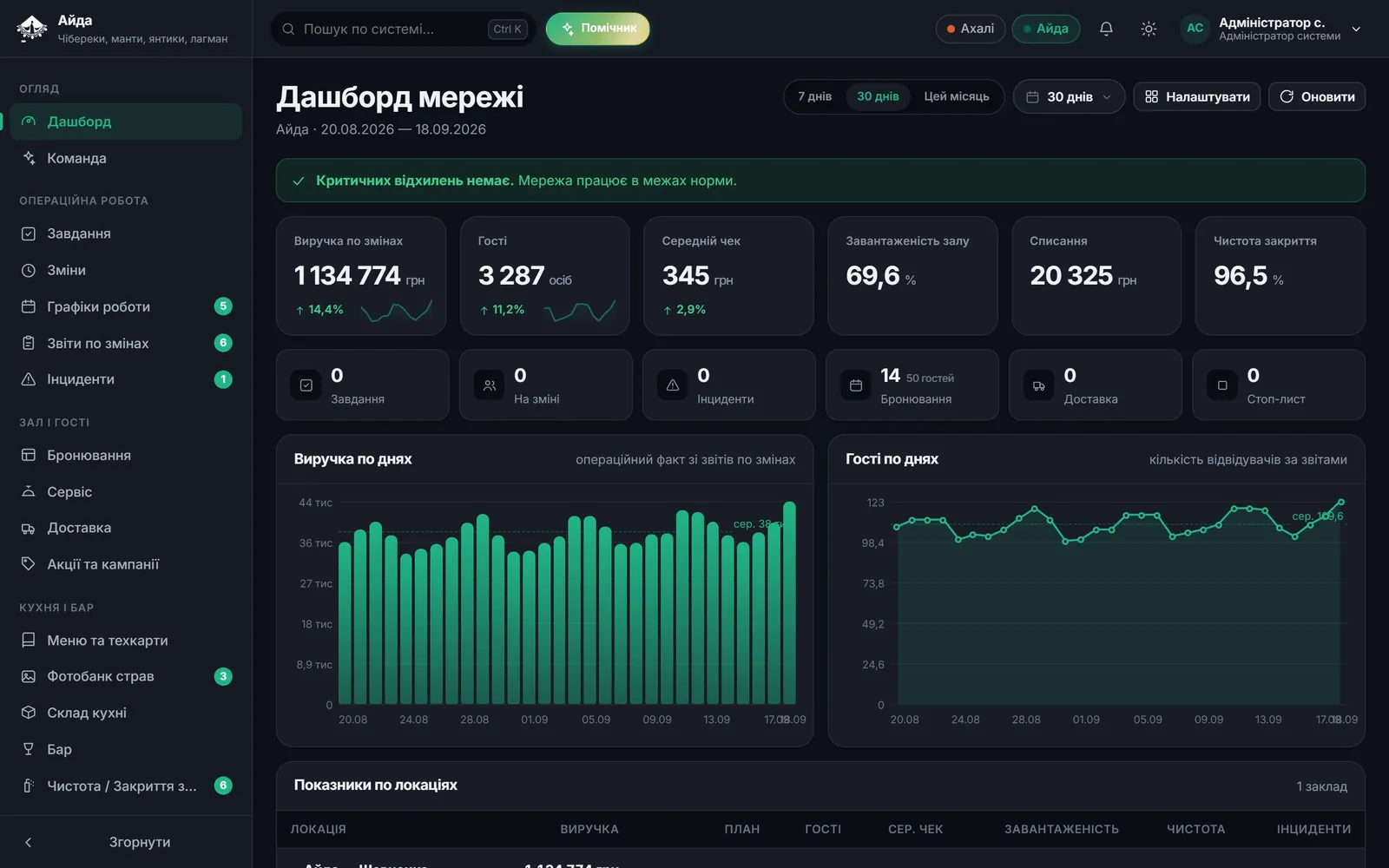Click the Доставка stat card truck icon

[1039, 385]
